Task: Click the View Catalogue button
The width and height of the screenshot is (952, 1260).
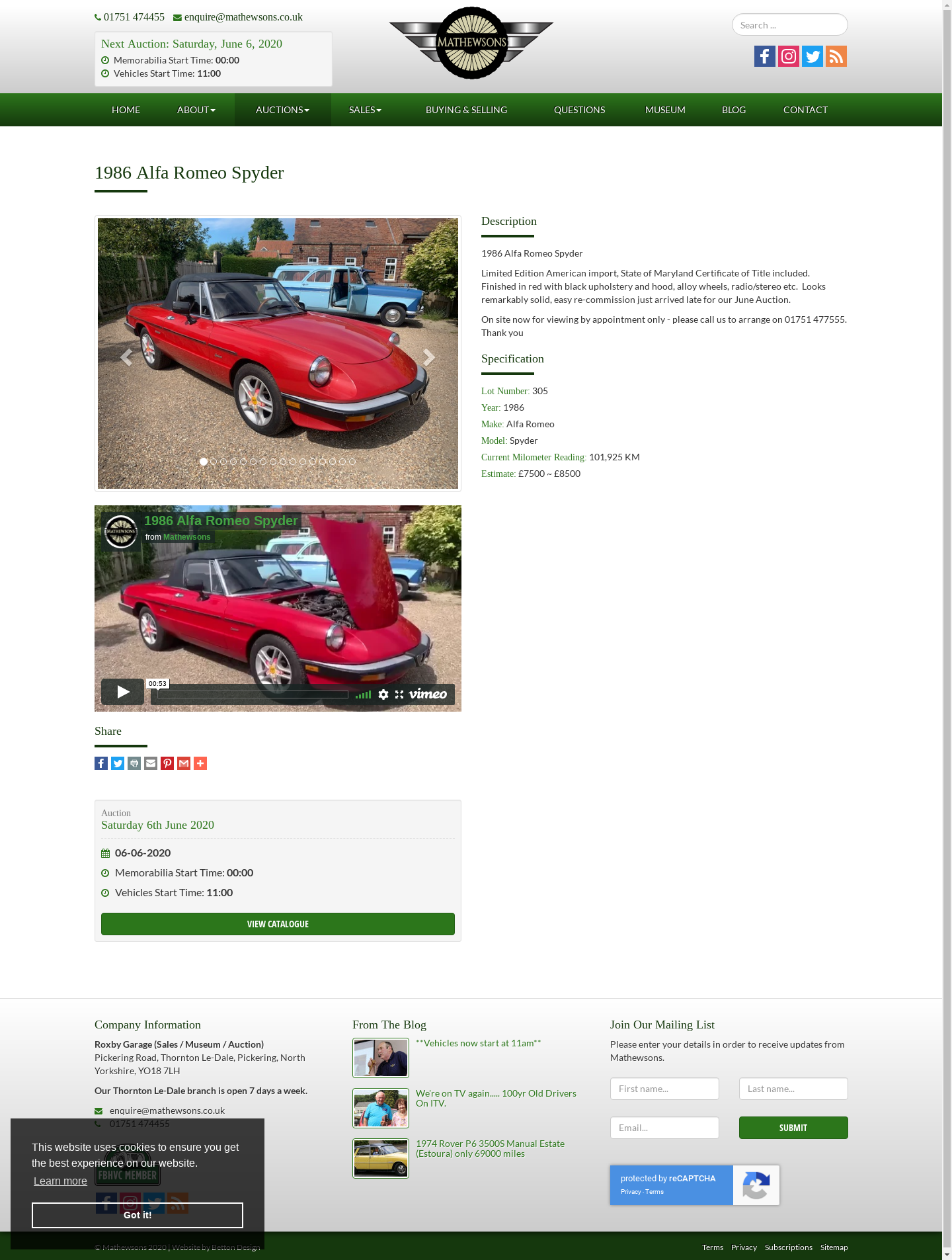Action: click(x=278, y=924)
